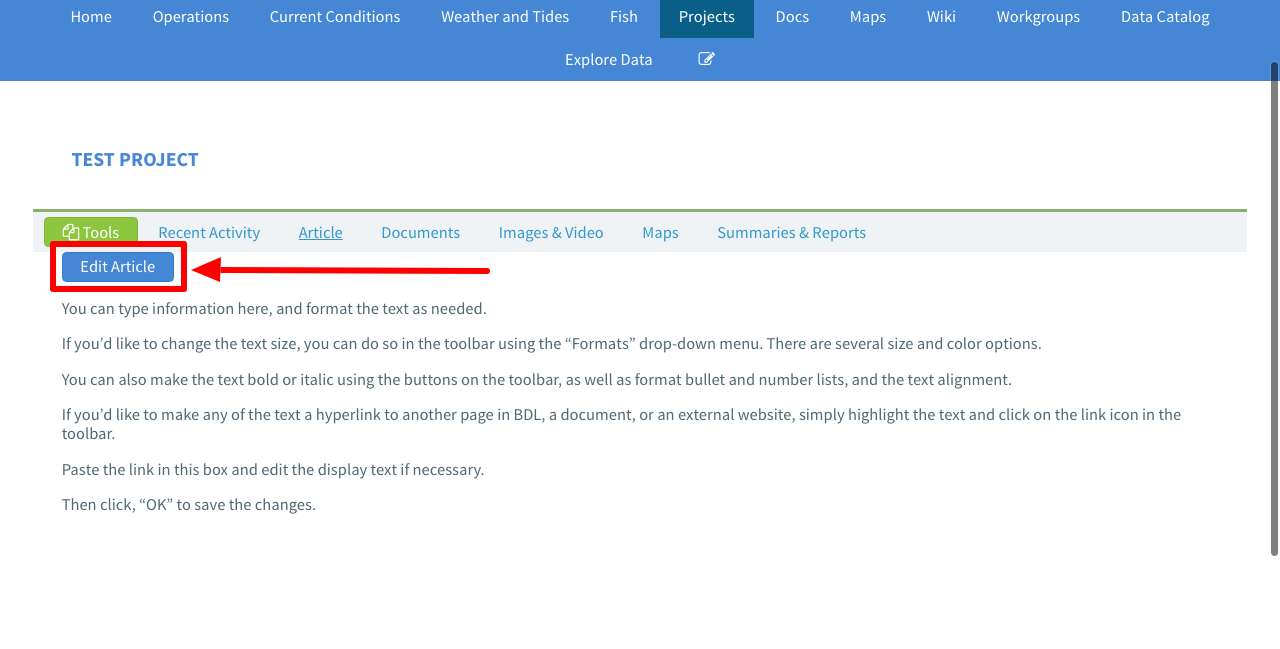The height and width of the screenshot is (649, 1280).
Task: Open Weather and Tides menu
Action: [505, 17]
